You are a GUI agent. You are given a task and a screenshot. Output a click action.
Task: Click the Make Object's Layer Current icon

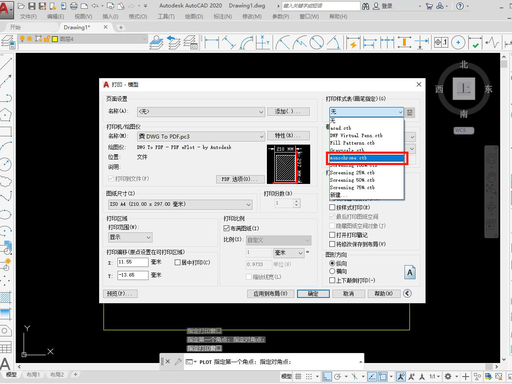pos(156,43)
